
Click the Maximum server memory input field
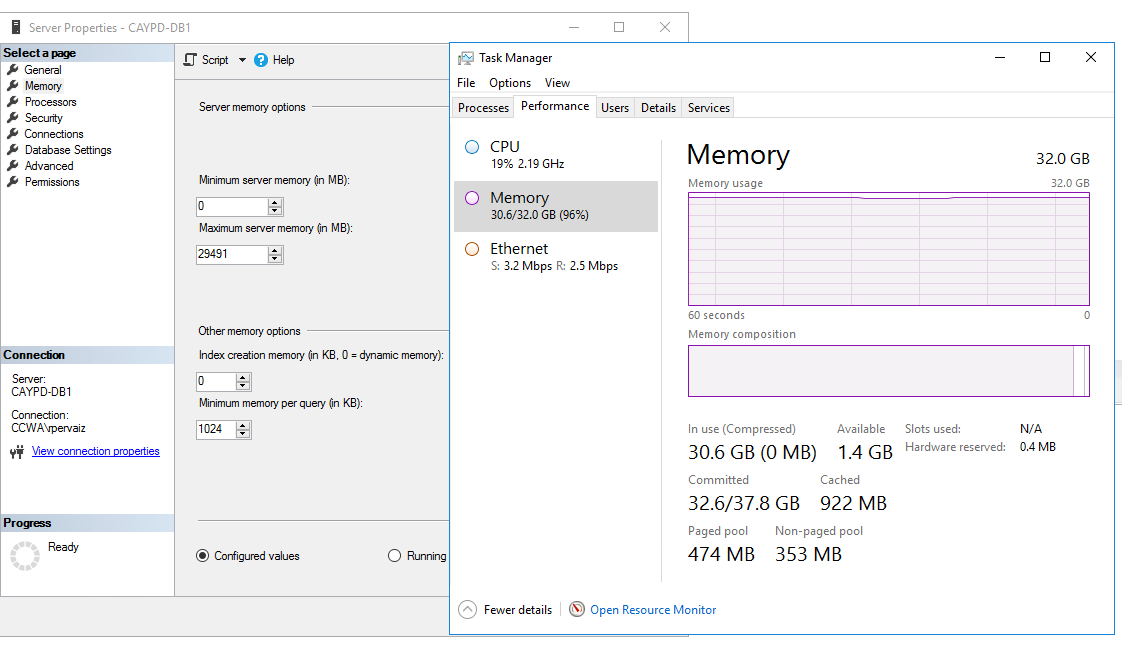tap(232, 254)
